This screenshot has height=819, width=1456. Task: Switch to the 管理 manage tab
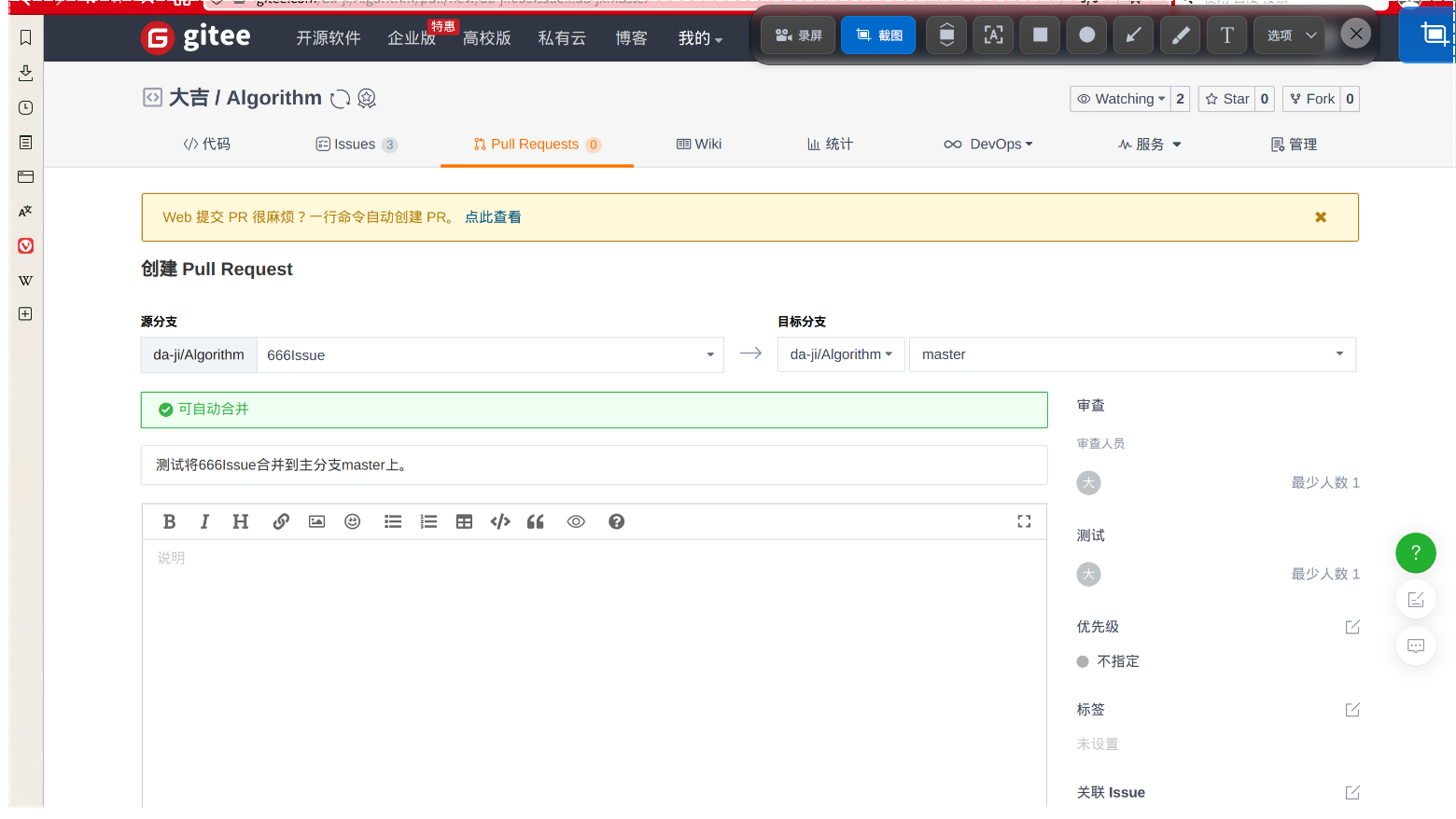coord(1294,145)
